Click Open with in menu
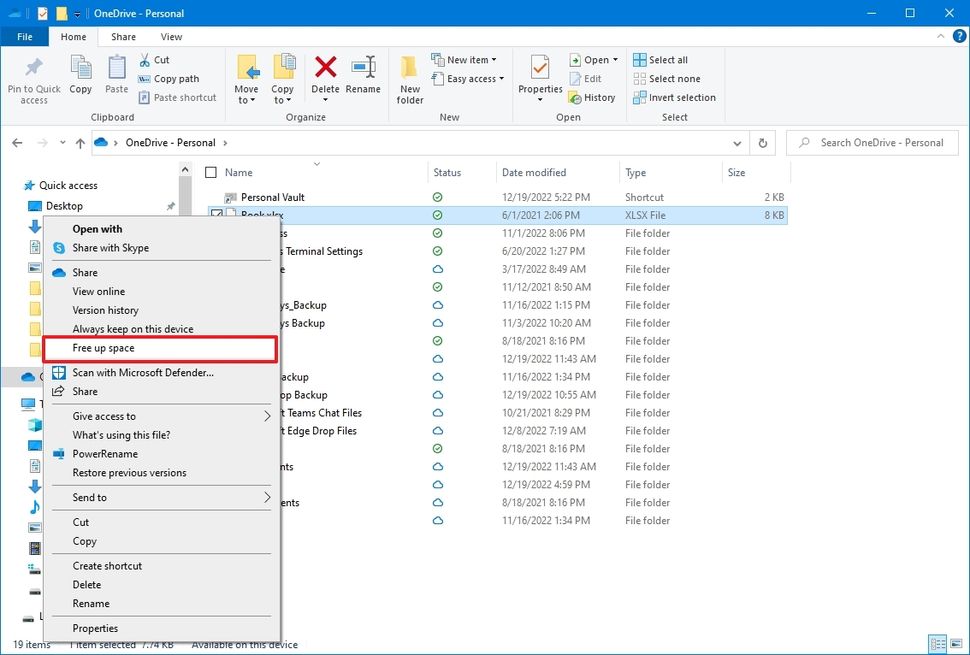The image size is (970, 655). (97, 229)
